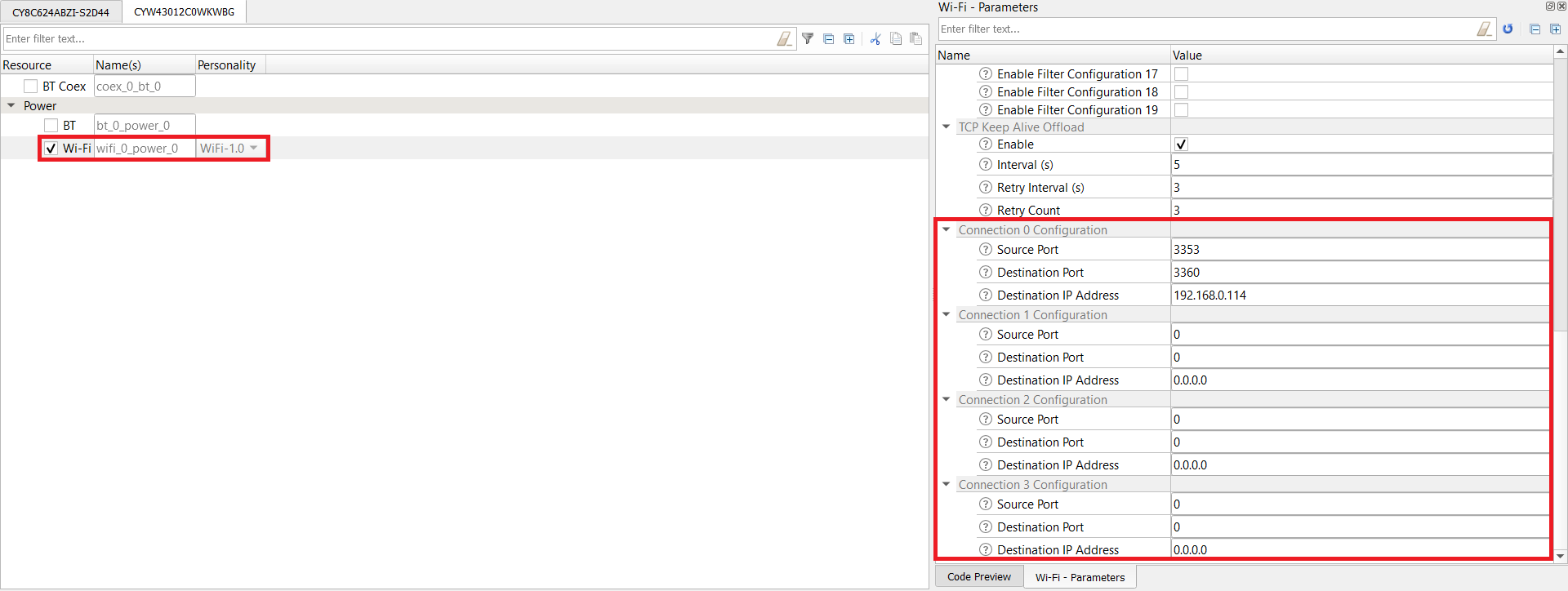The image size is (1568, 591).
Task: Show help for Enable Filter Configuration 18
Action: click(x=986, y=91)
